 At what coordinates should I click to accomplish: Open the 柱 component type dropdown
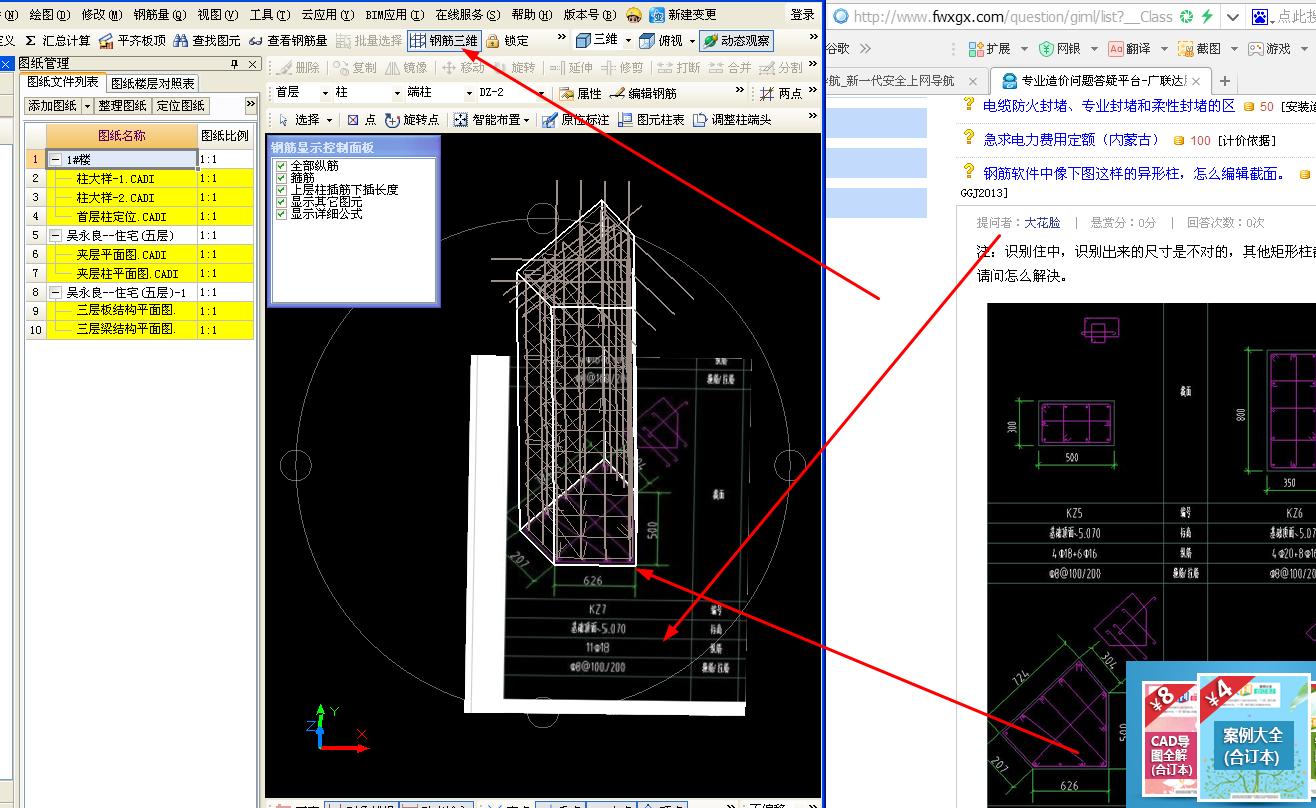point(397,93)
